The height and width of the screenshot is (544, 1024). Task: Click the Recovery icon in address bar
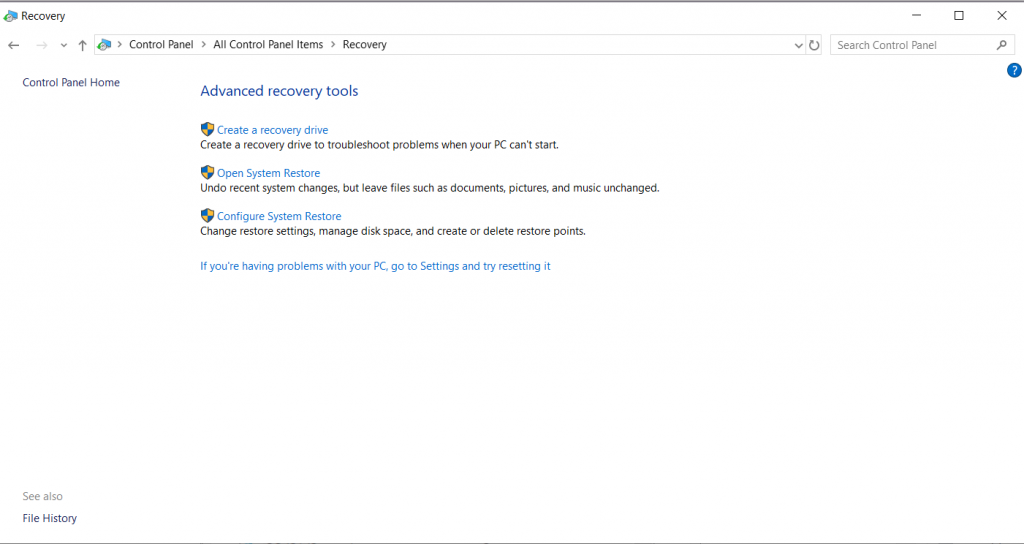(104, 44)
